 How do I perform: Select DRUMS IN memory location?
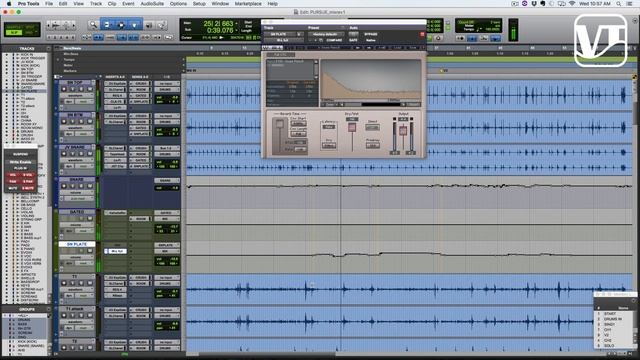(612, 319)
